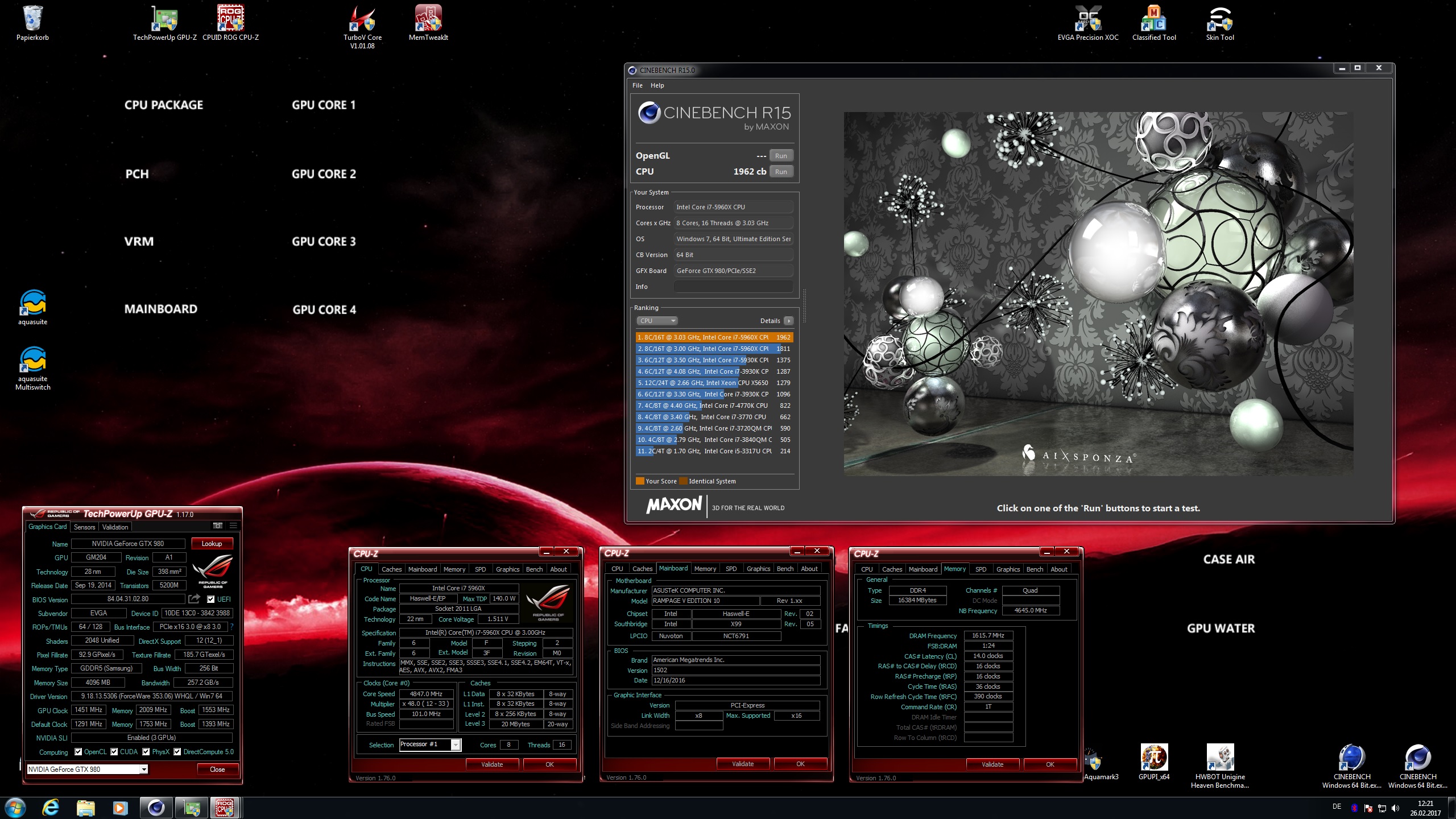Open the Windows Start orb
Screen dimensions: 1456x819
point(15,808)
